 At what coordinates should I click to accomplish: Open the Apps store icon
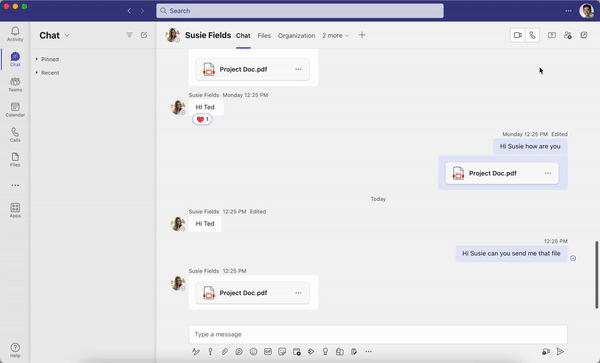coord(15,210)
